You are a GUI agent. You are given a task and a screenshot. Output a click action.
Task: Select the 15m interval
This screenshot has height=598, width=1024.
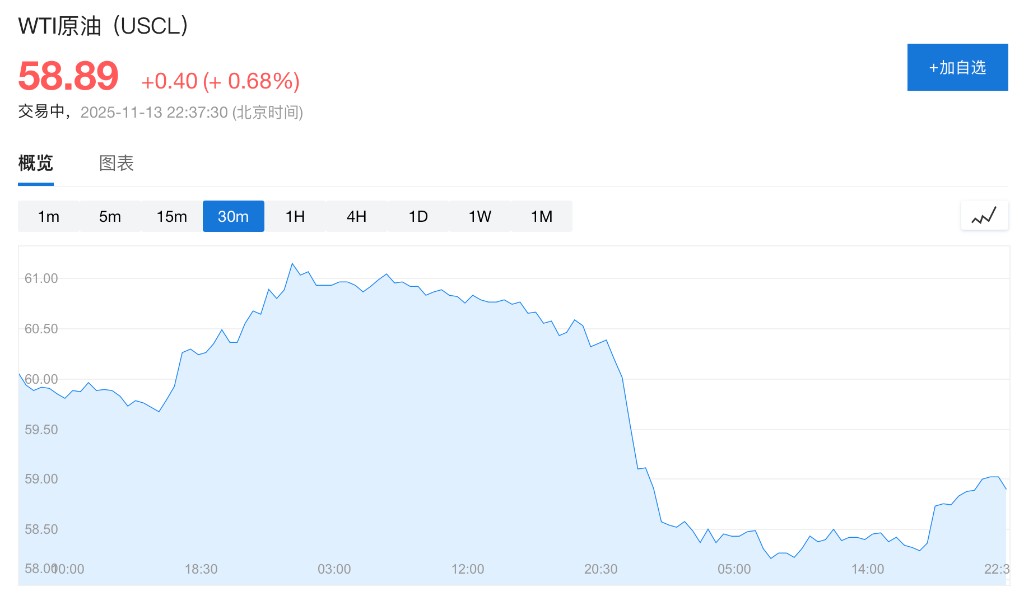tap(172, 217)
